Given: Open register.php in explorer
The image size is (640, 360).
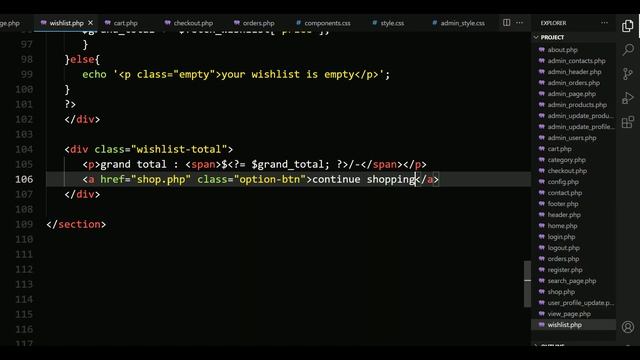Looking at the screenshot, I should pos(565,270).
